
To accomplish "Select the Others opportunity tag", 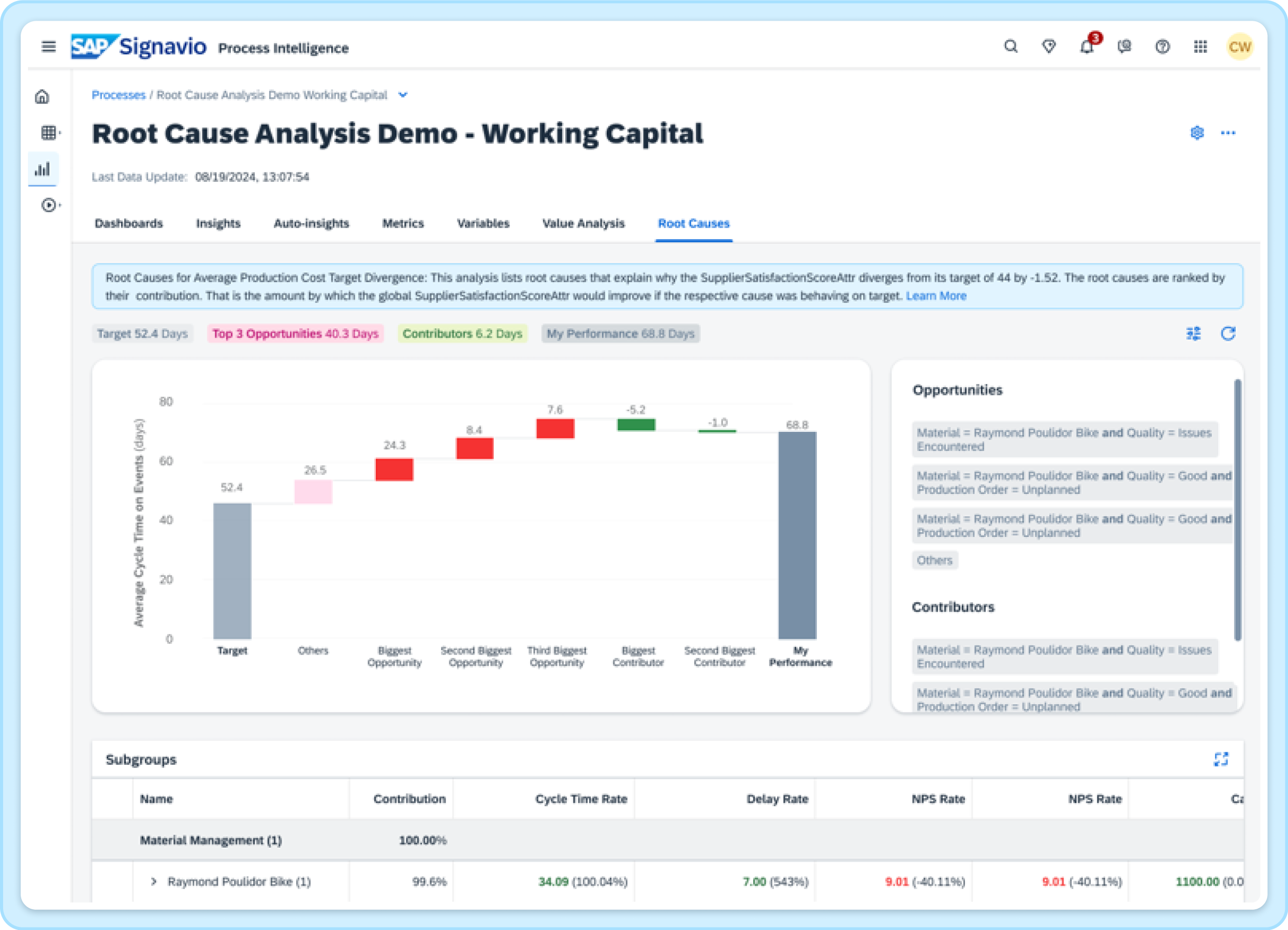I will (934, 560).
